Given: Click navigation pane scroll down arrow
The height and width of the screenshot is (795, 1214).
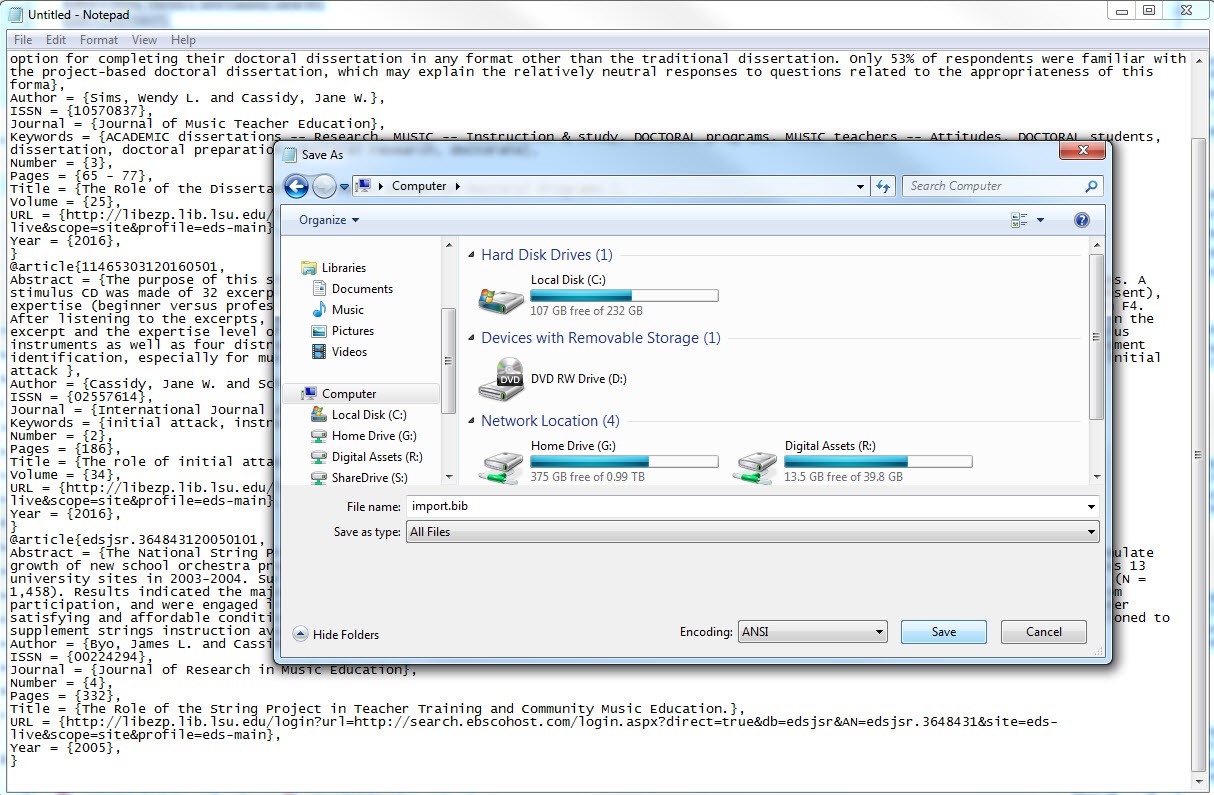Looking at the screenshot, I should click(x=449, y=477).
